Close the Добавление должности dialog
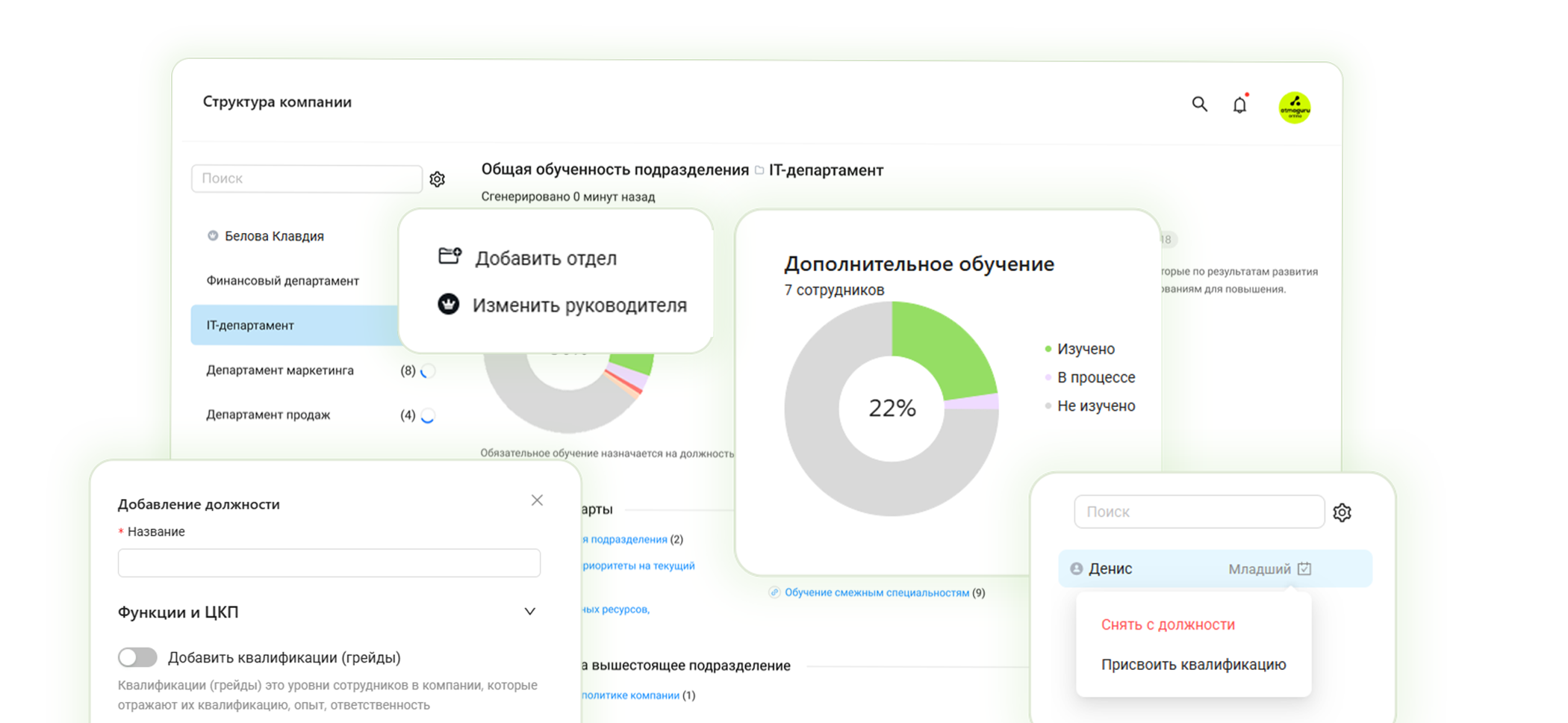The width and height of the screenshot is (1568, 723). [x=537, y=500]
